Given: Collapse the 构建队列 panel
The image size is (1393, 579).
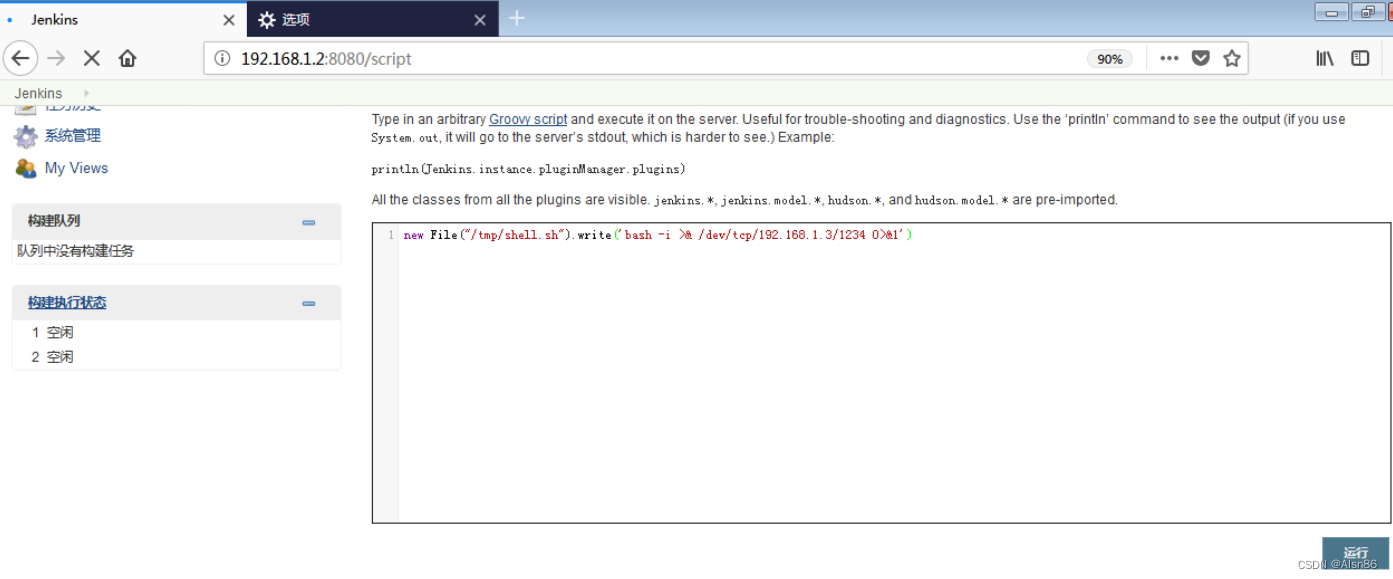Looking at the screenshot, I should tap(309, 222).
